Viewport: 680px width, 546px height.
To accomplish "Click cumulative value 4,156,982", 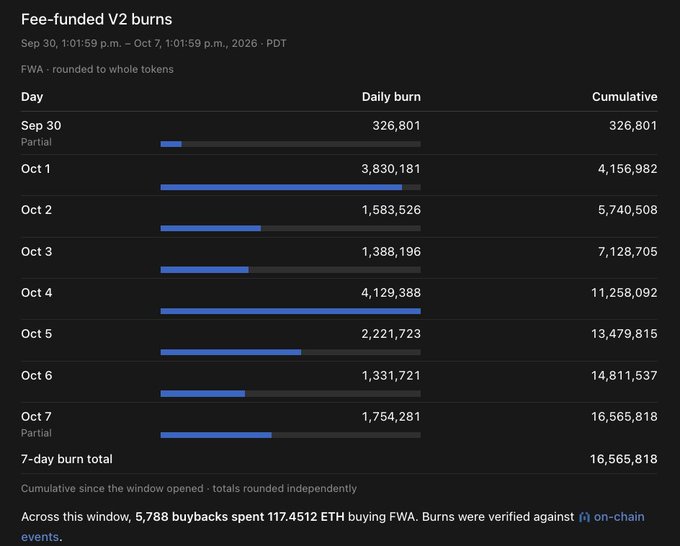I will point(628,169).
